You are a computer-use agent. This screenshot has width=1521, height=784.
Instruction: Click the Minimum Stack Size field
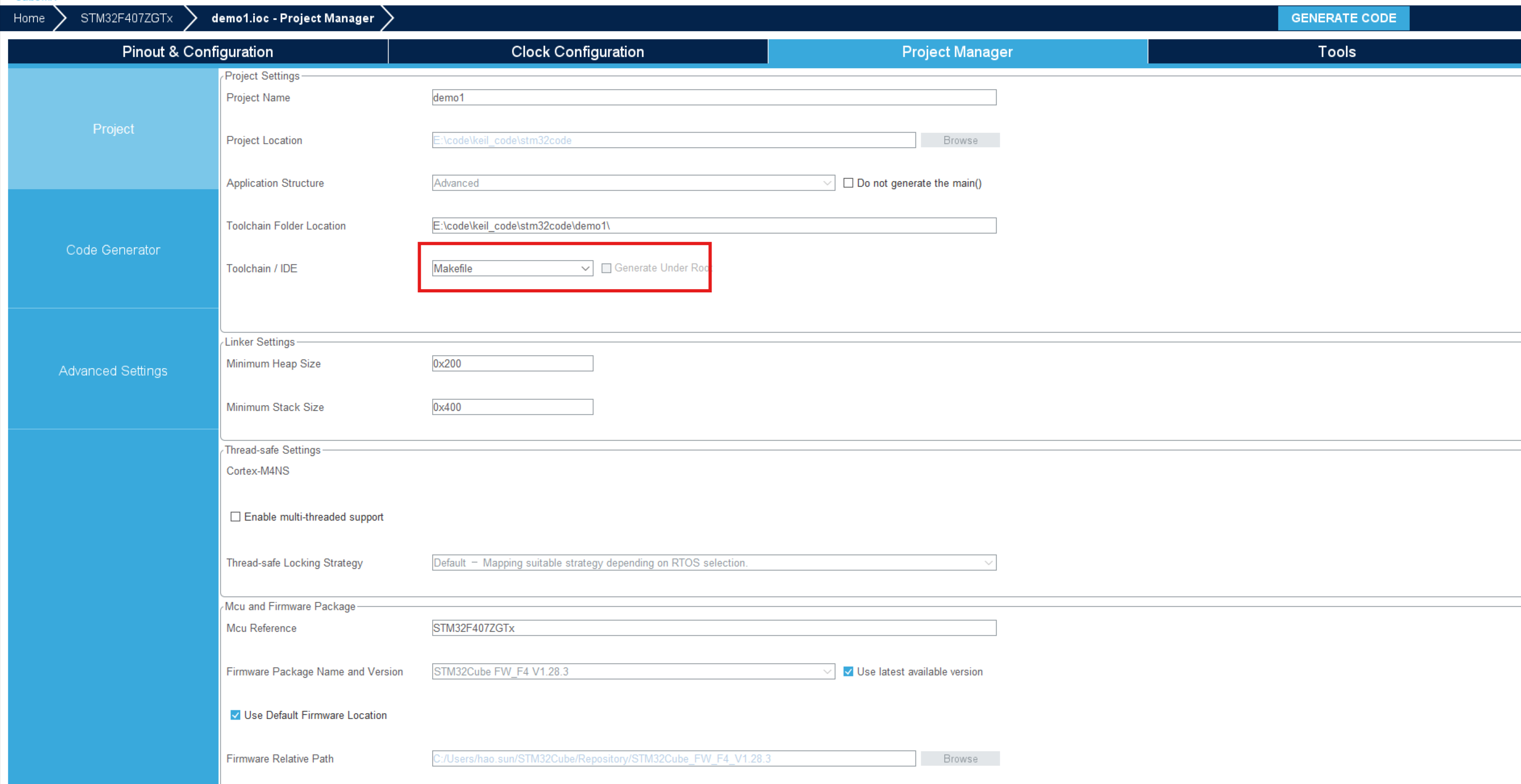[x=512, y=407]
